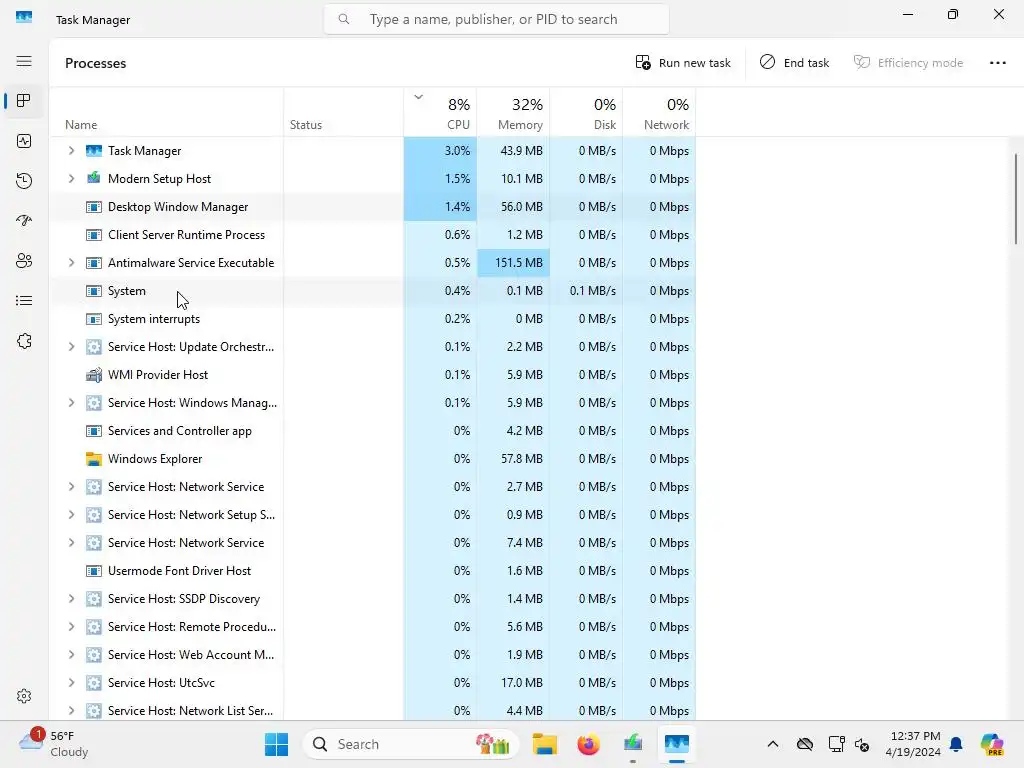Open the hamburger navigation menu

pyautogui.click(x=24, y=61)
